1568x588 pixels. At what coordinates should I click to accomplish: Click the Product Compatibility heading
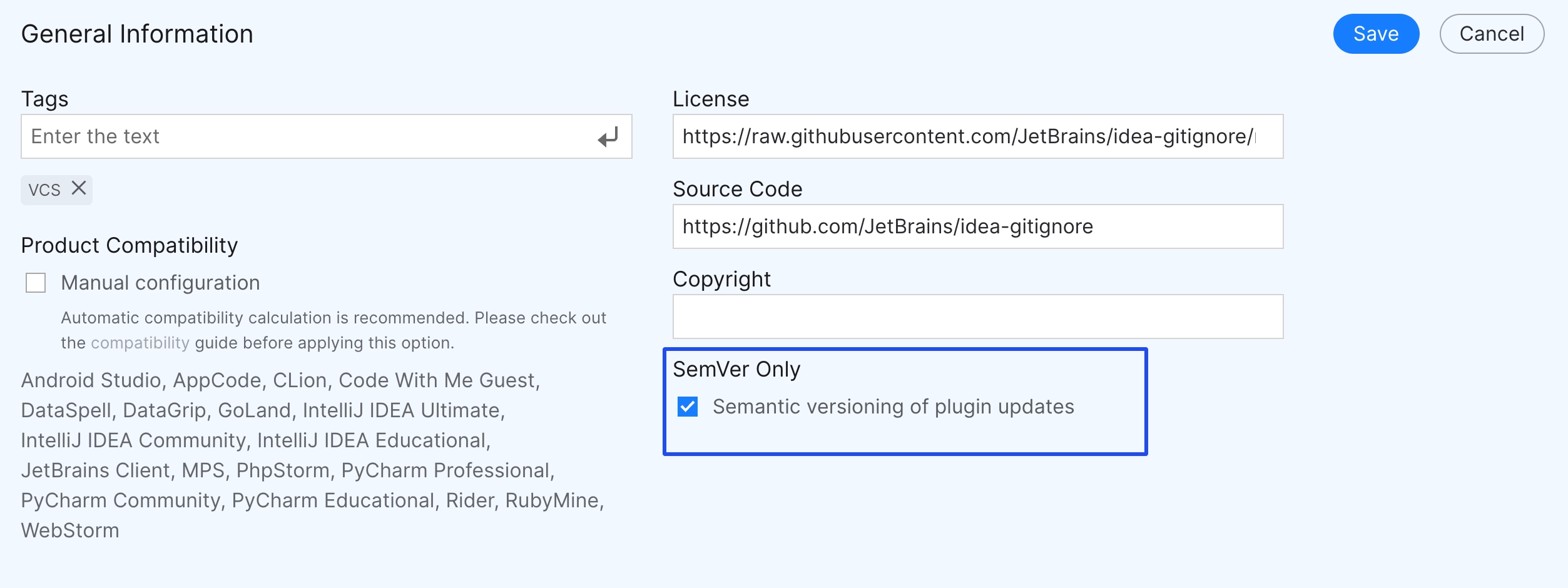click(130, 245)
